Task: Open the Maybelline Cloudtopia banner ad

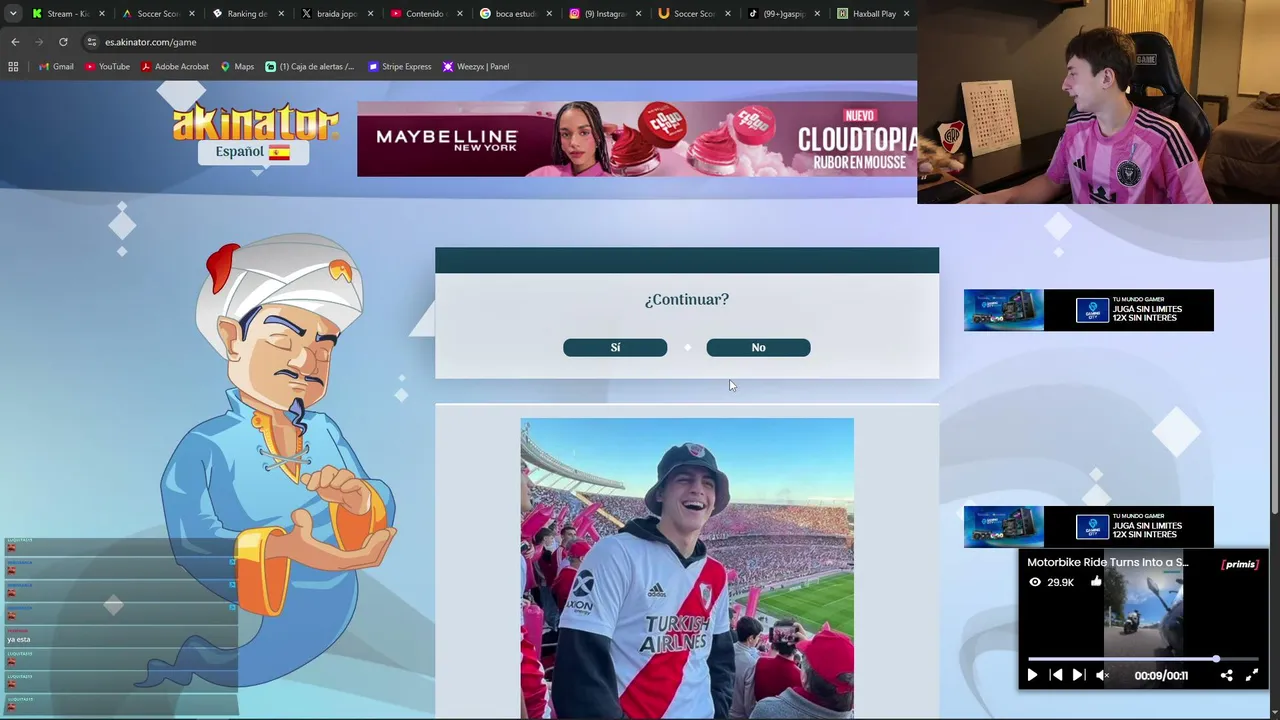Action: [637, 139]
